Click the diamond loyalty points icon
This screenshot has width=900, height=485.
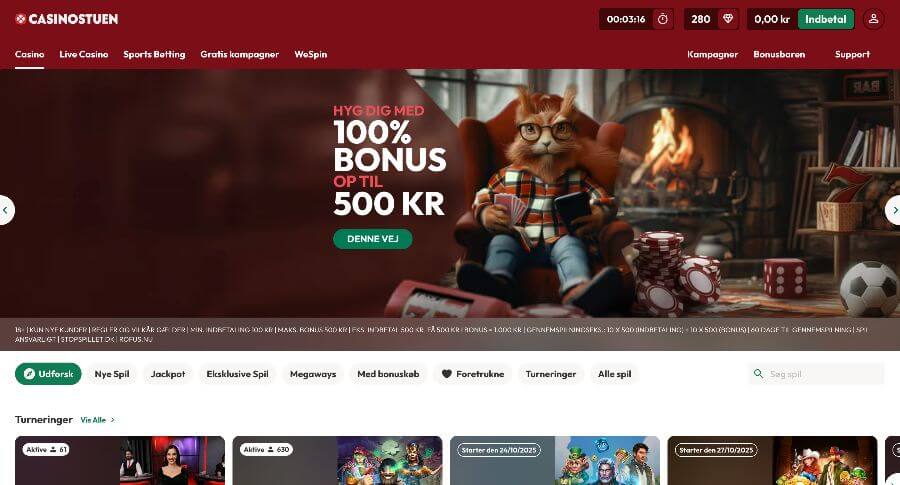click(728, 19)
